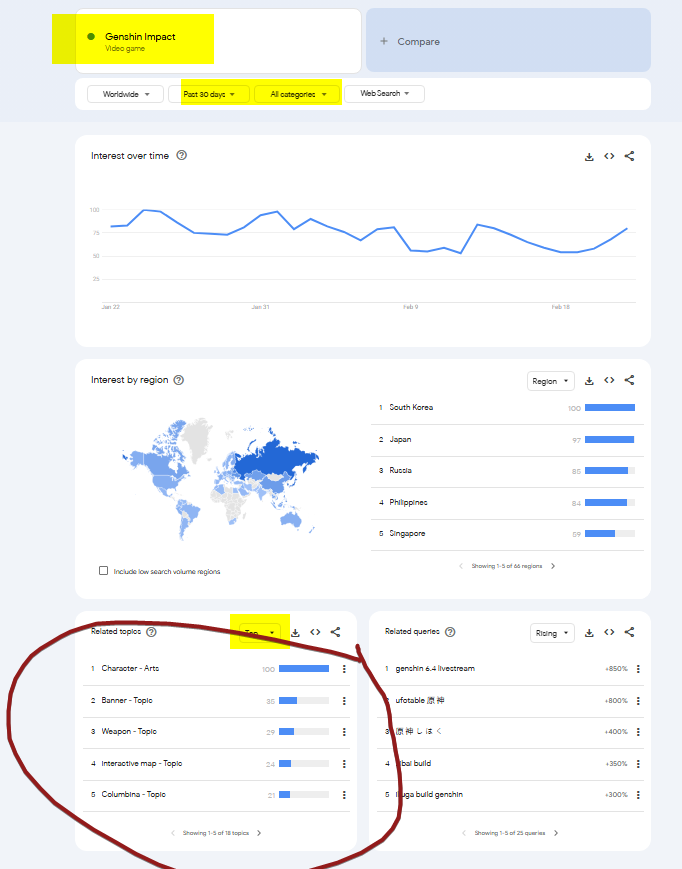Share the Interest over time chart
The image size is (682, 869).
[629, 156]
